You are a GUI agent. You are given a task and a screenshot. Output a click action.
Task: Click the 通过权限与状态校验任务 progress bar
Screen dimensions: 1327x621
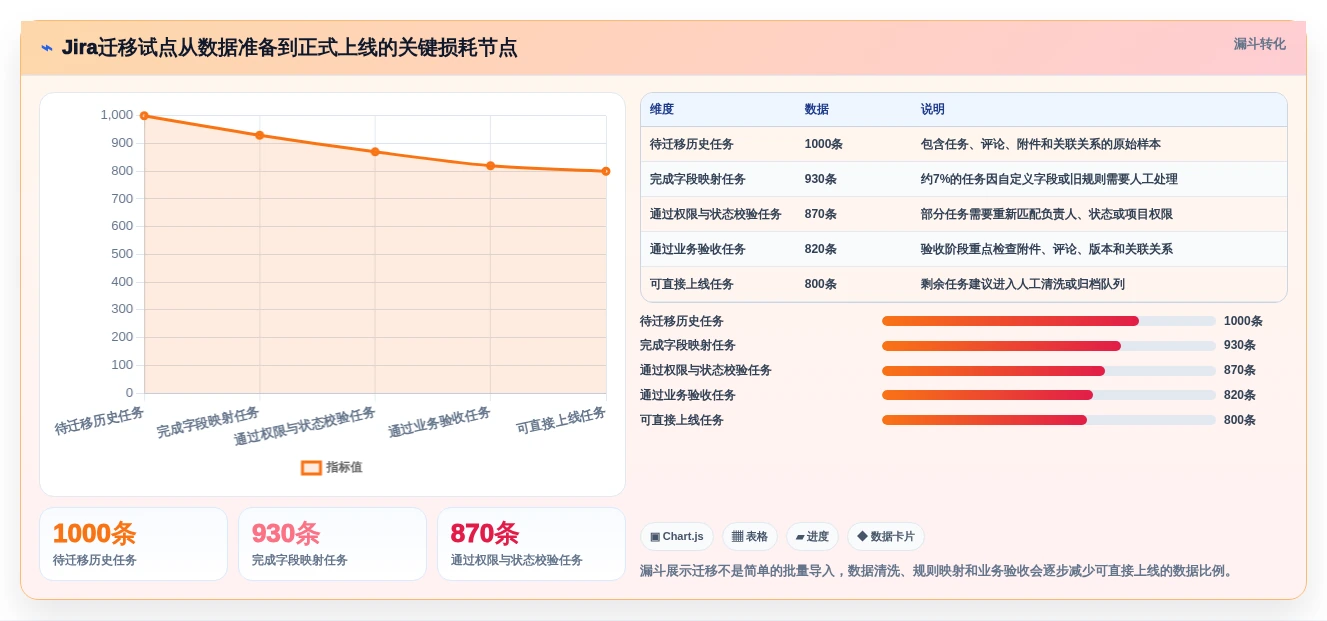click(1049, 371)
